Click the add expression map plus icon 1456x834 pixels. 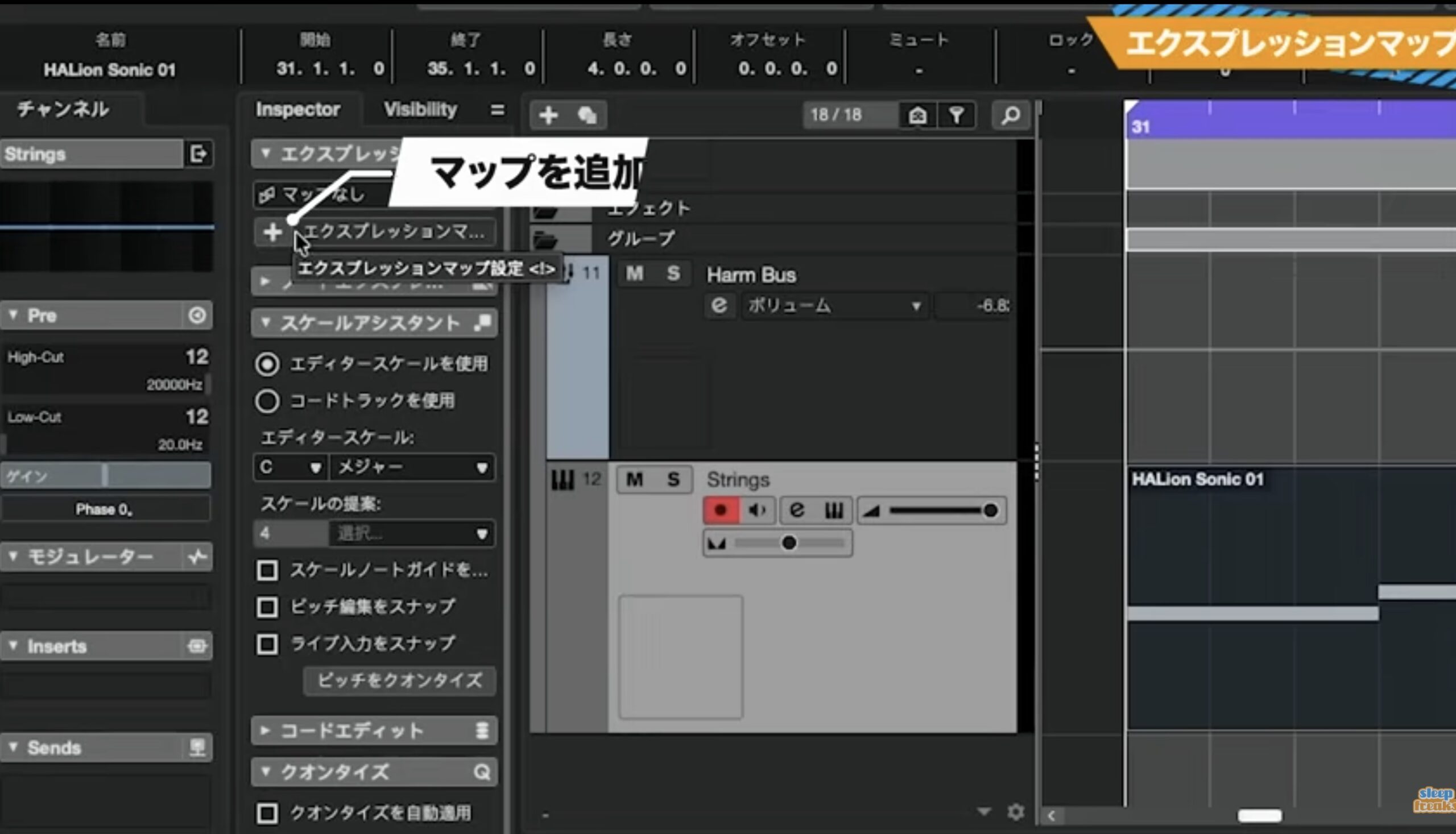coord(272,232)
